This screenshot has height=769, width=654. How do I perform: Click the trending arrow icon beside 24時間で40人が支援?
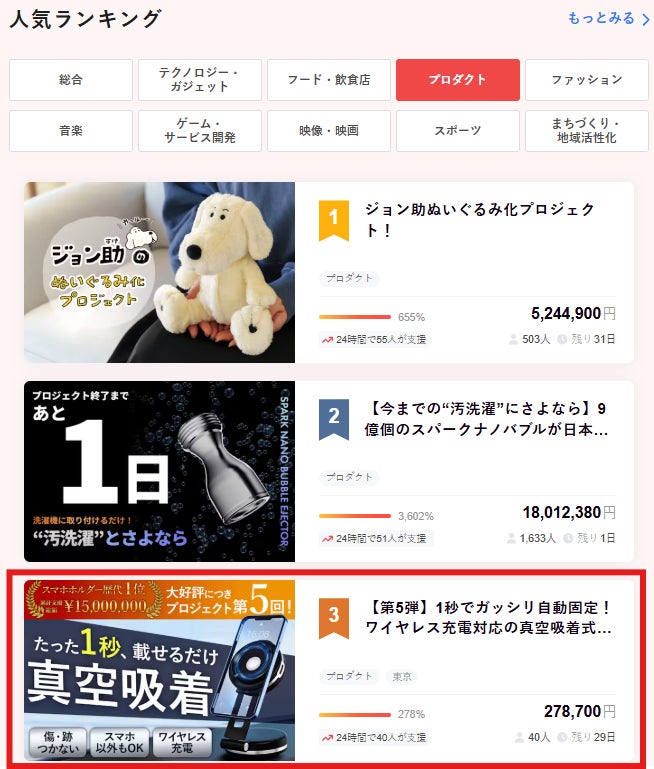[327, 737]
